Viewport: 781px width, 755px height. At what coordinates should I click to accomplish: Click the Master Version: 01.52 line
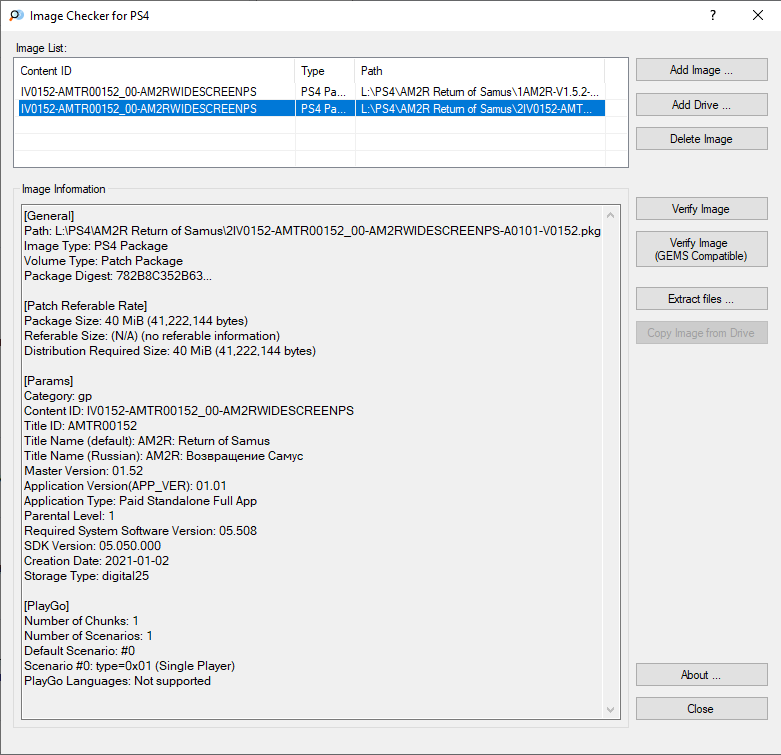pyautogui.click(x=84, y=471)
